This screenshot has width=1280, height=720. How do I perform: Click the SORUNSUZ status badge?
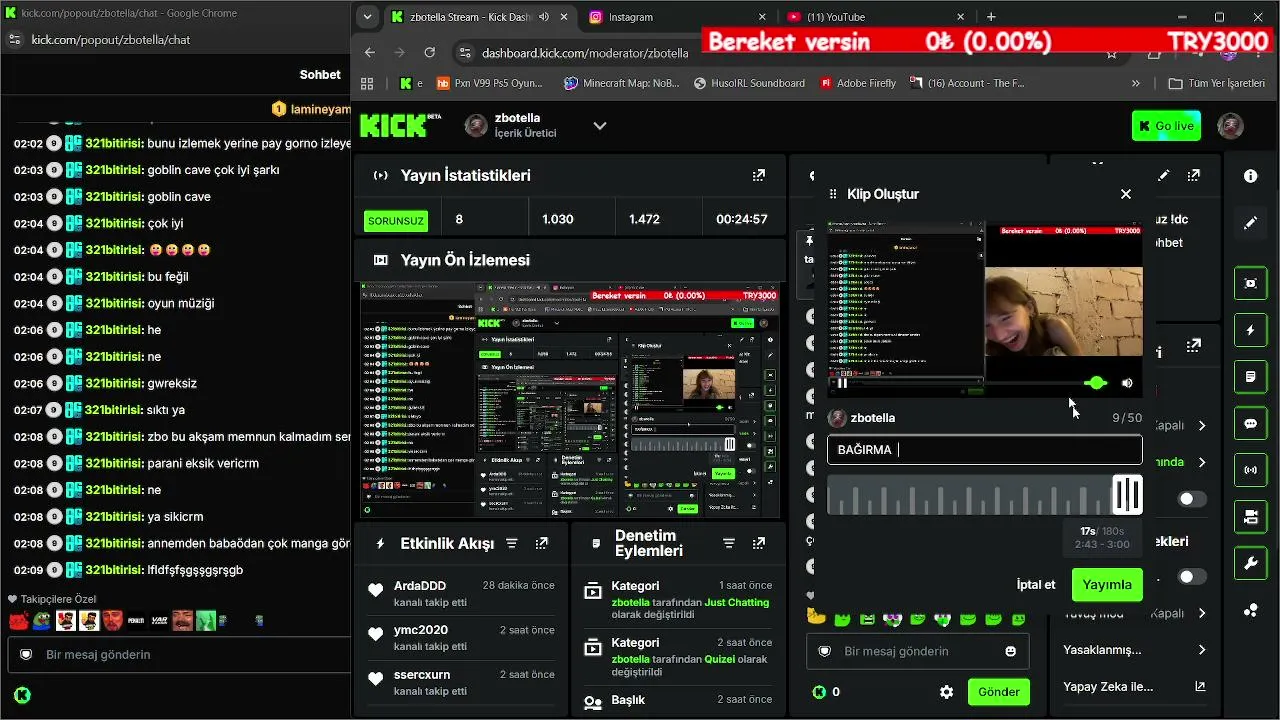pyautogui.click(x=396, y=220)
